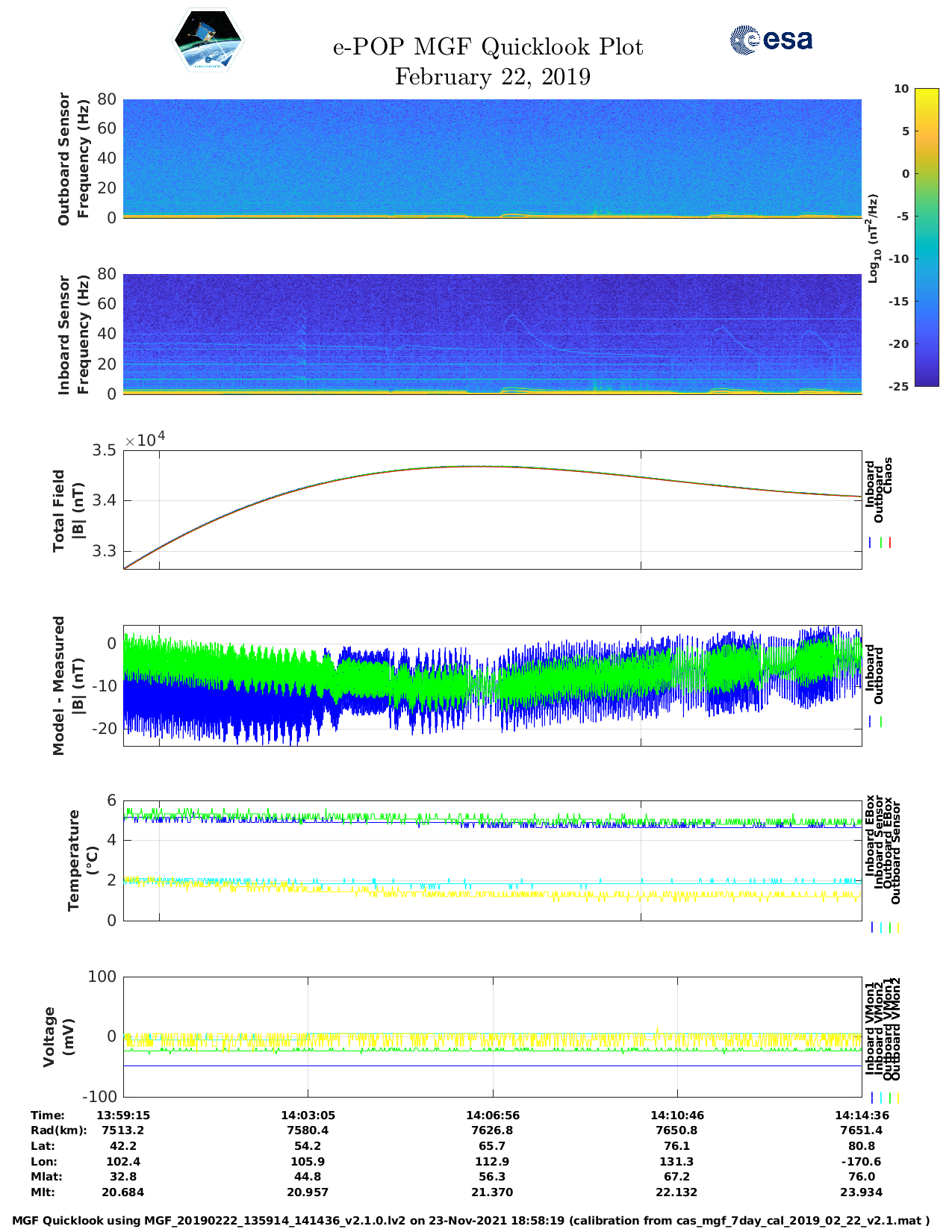Viewport: 952px width, 1232px height.
Task: Click the red Chaos legend marker
Action: pyautogui.click(x=890, y=543)
